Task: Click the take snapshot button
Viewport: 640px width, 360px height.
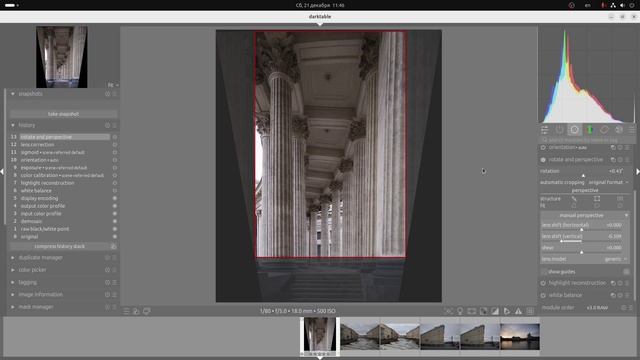Action: (x=64, y=114)
